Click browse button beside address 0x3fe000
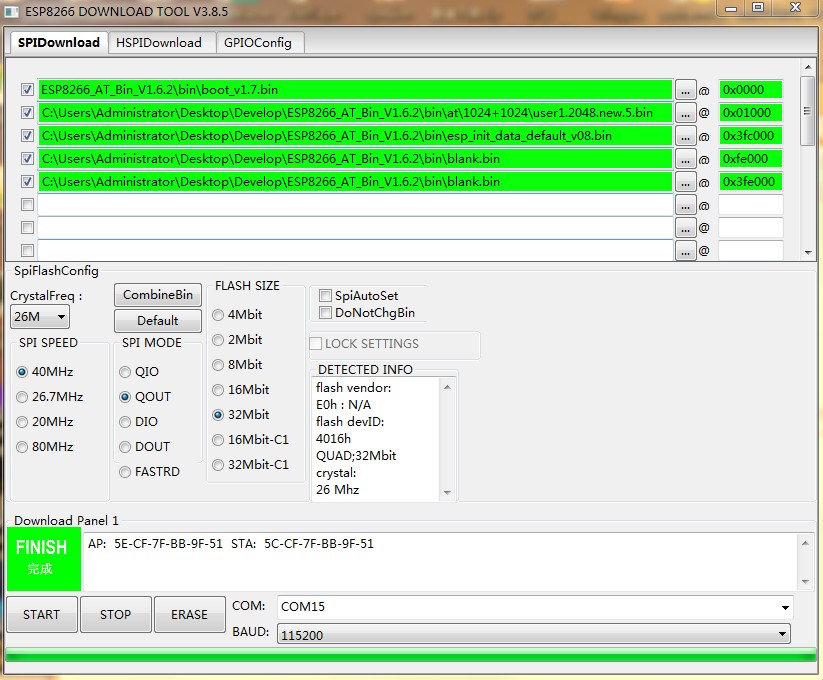The image size is (823, 680). (x=685, y=183)
